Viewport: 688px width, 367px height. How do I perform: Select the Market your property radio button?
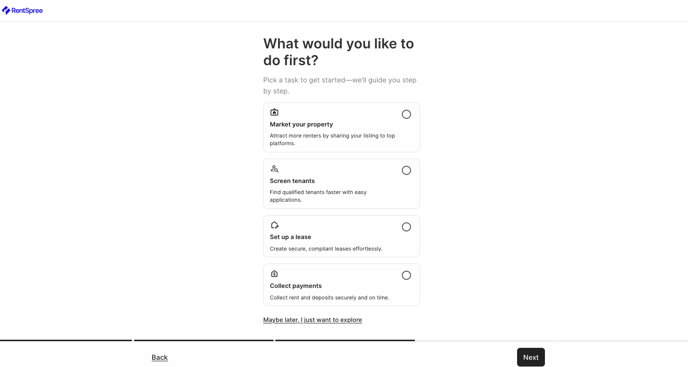(x=406, y=115)
